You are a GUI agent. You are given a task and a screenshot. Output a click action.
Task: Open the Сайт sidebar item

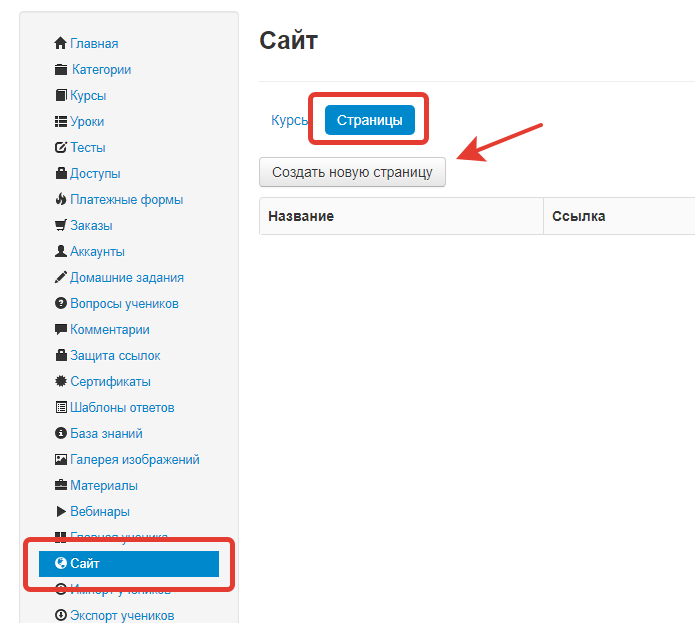point(129,564)
